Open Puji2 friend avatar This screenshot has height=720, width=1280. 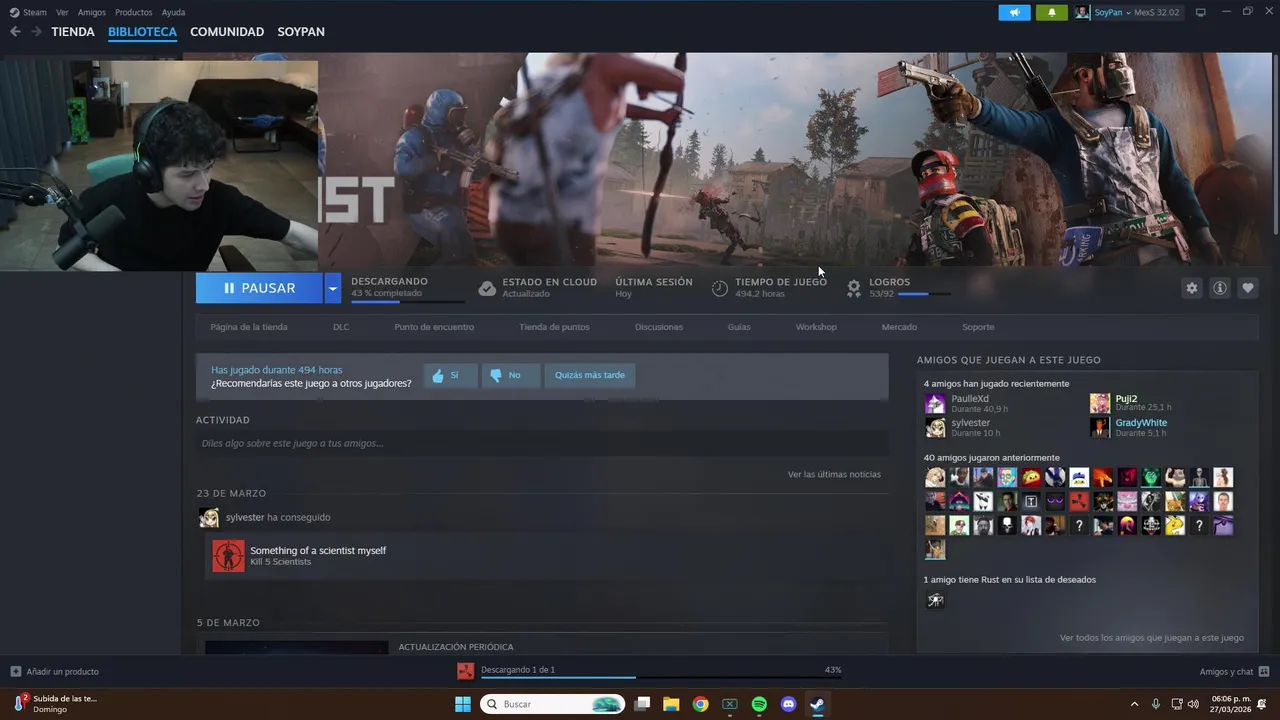tap(1100, 404)
